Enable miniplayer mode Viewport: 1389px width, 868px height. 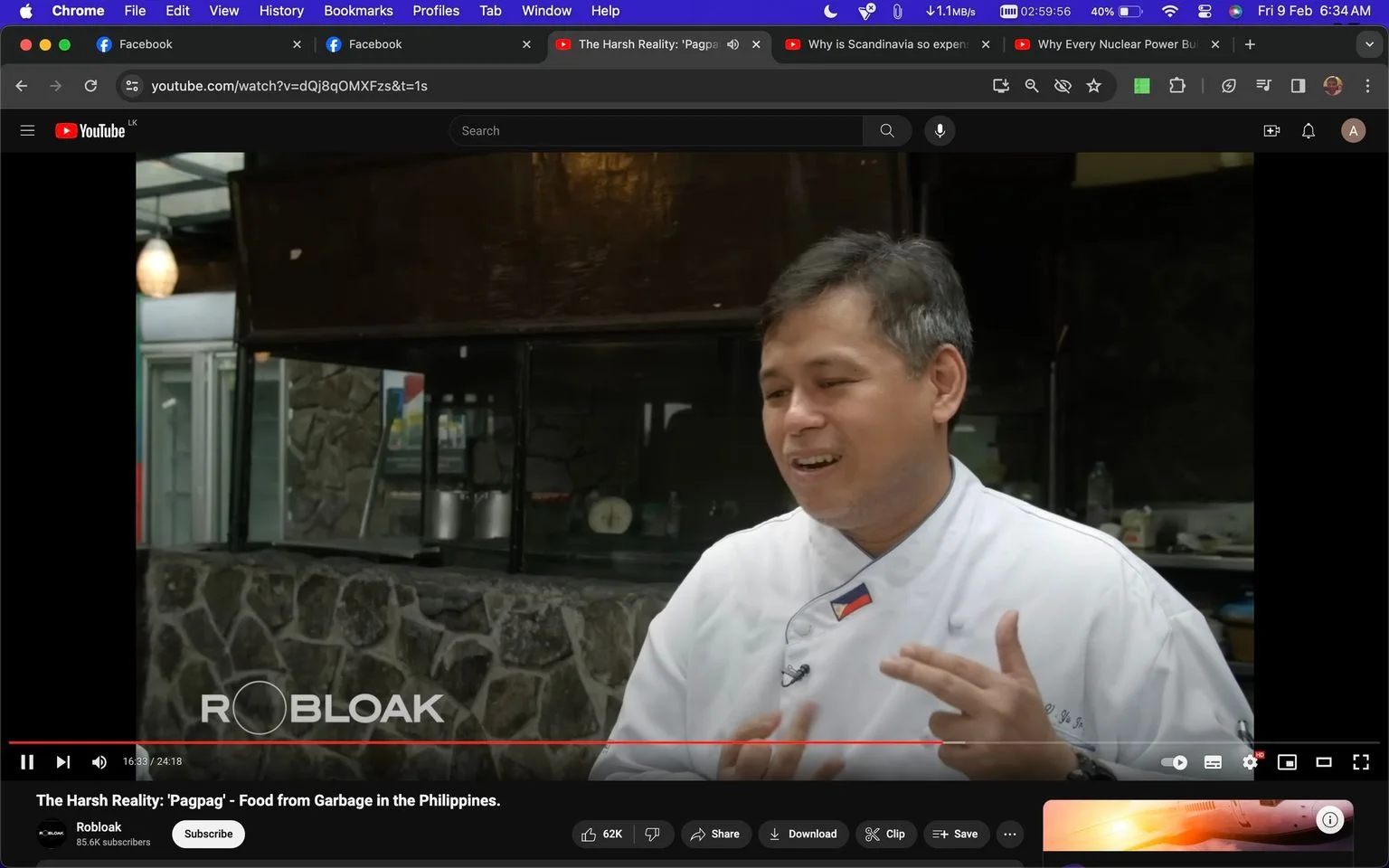point(1287,762)
